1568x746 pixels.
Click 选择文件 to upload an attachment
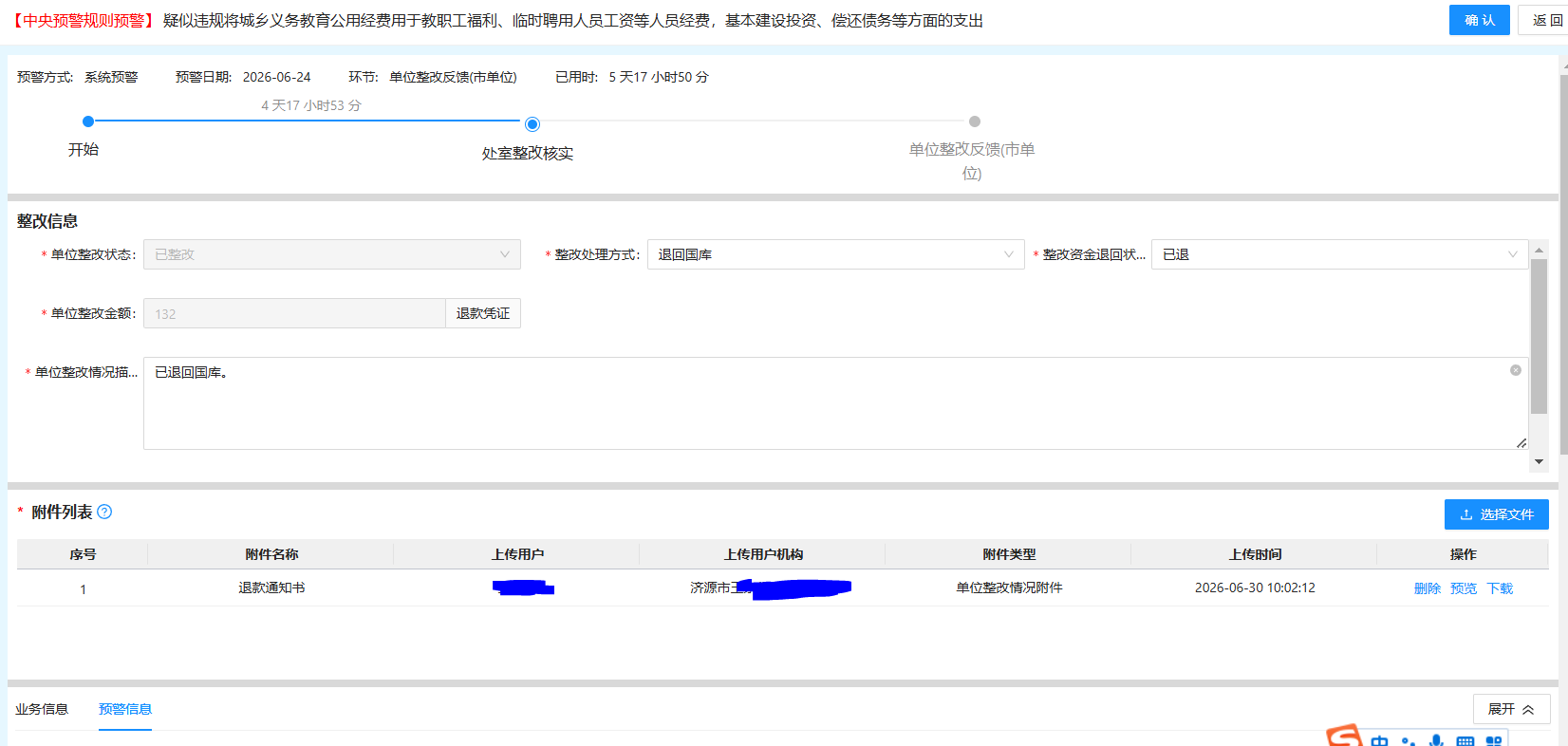[1497, 514]
